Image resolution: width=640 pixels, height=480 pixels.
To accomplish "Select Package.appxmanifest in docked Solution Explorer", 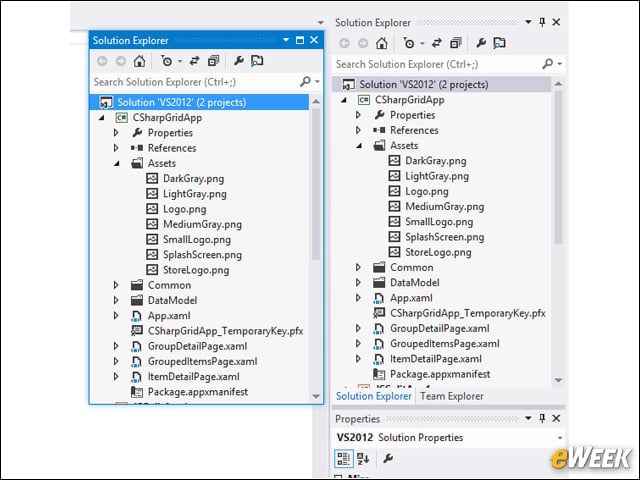I will point(440,374).
